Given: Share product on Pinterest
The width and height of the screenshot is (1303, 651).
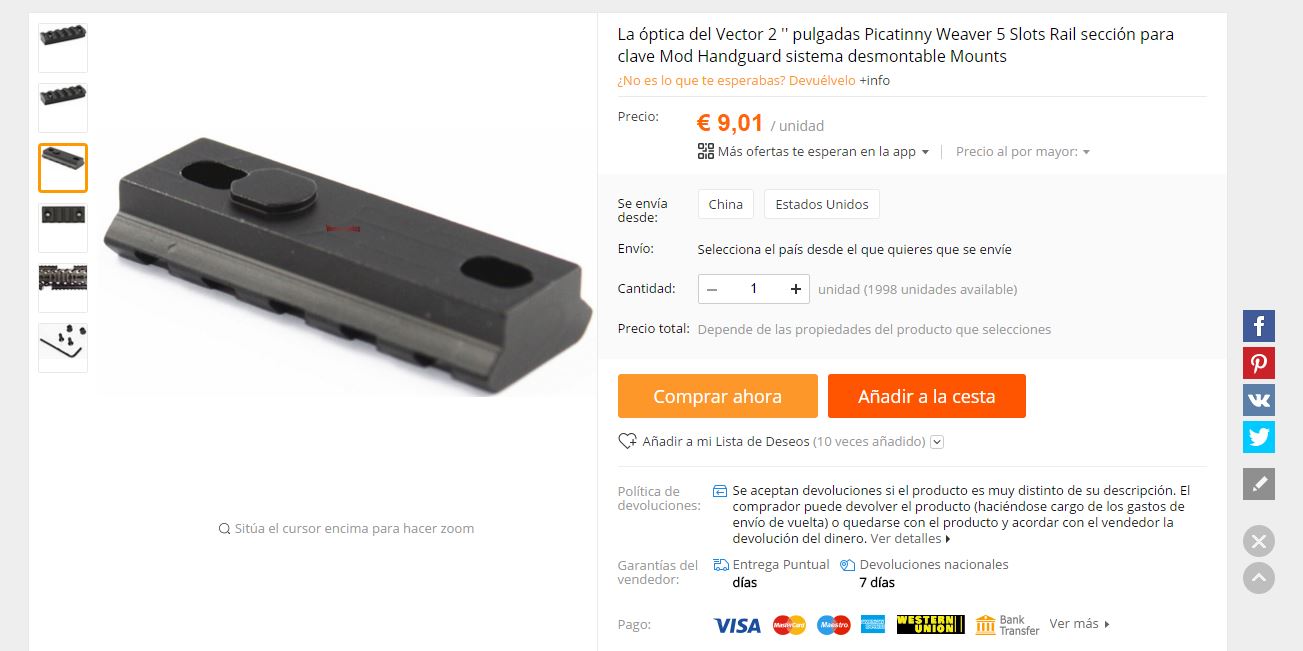Looking at the screenshot, I should tap(1259, 363).
